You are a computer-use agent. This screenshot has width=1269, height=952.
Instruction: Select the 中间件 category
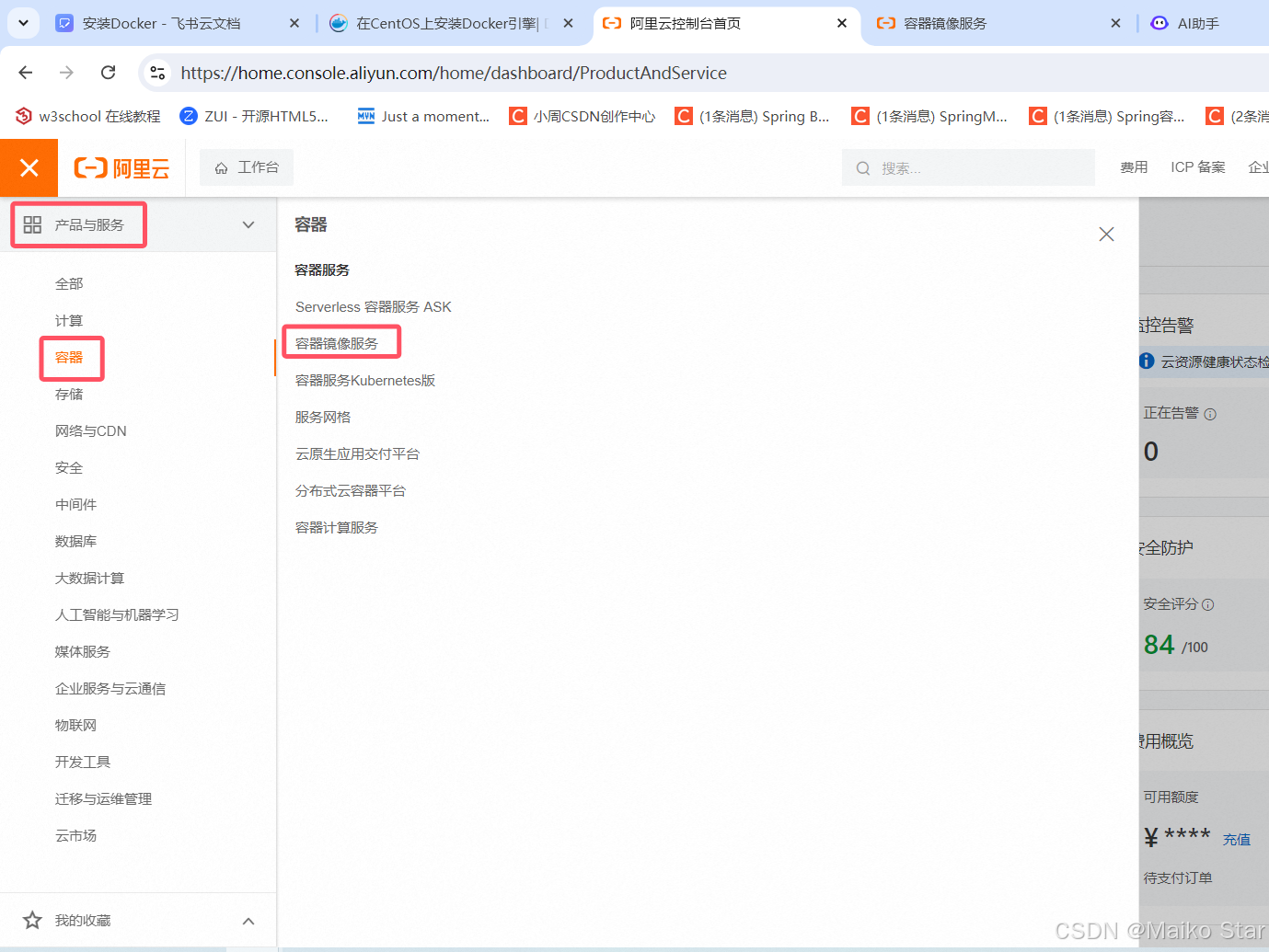[75, 505]
